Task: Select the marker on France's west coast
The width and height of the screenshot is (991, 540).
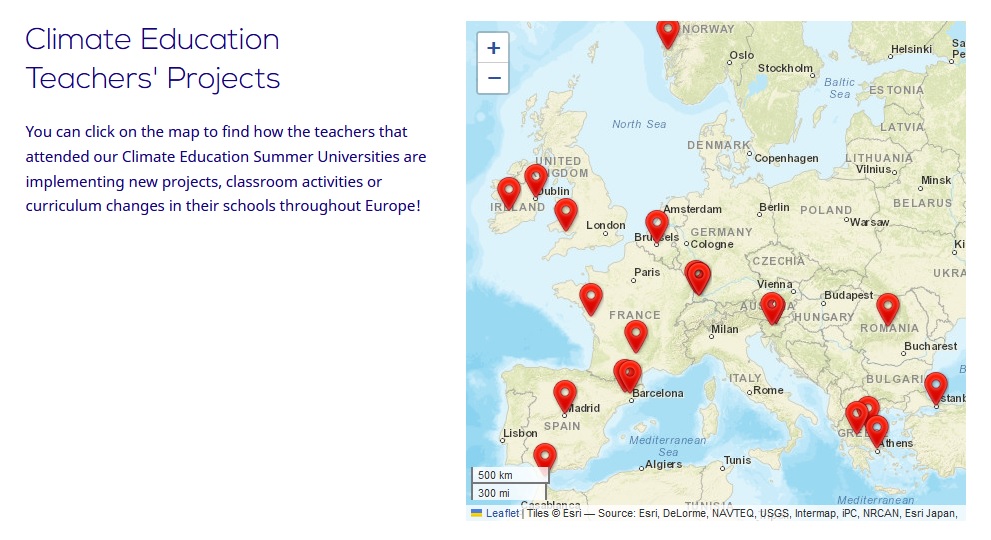Action: pos(591,297)
